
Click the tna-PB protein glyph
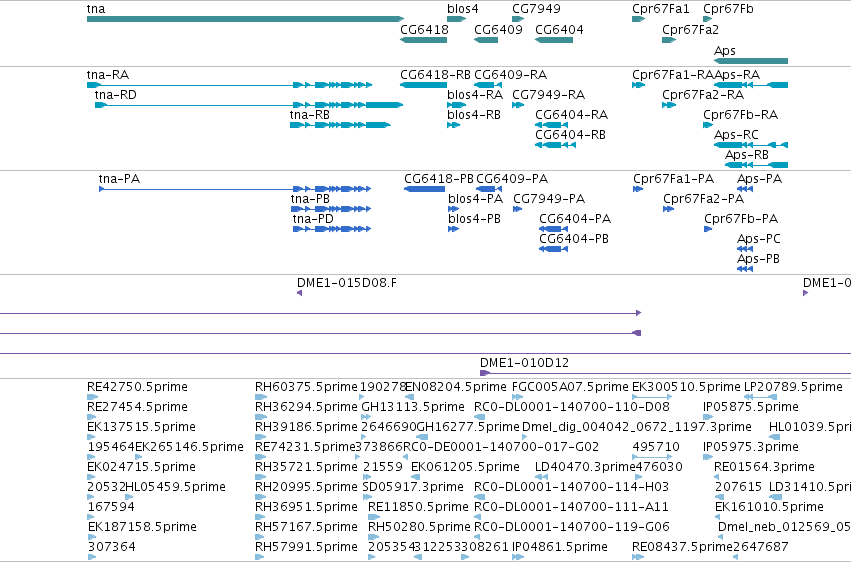click(332, 209)
